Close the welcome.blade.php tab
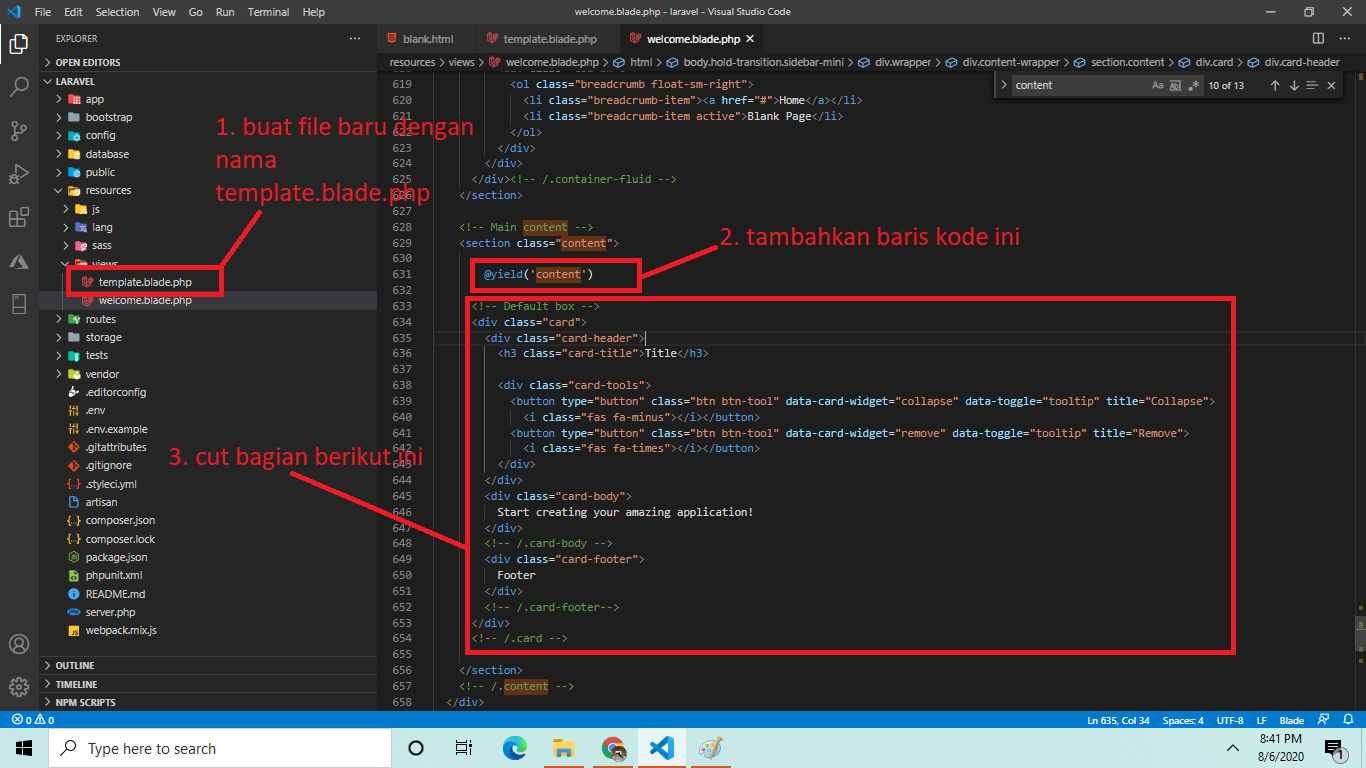1366x768 pixels. [x=750, y=39]
